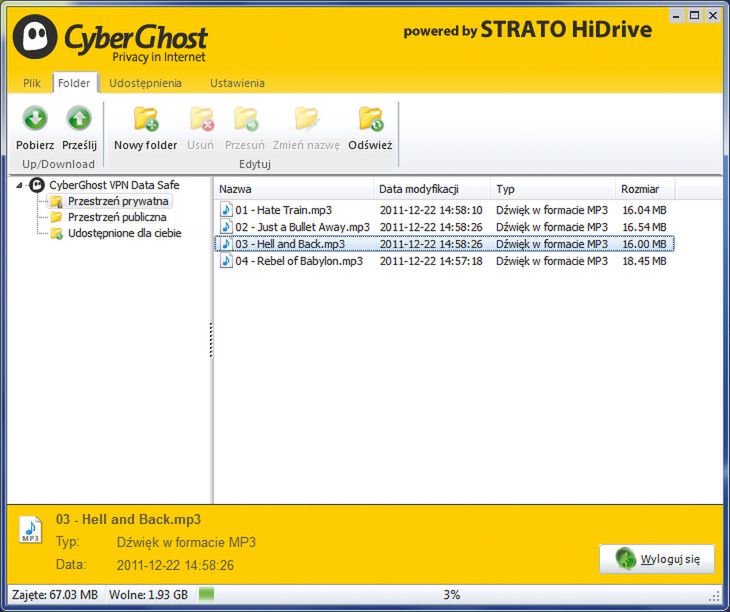Screen dimensions: 730x612
Task: Sort files by the Nazwa column header
Action: point(294,189)
